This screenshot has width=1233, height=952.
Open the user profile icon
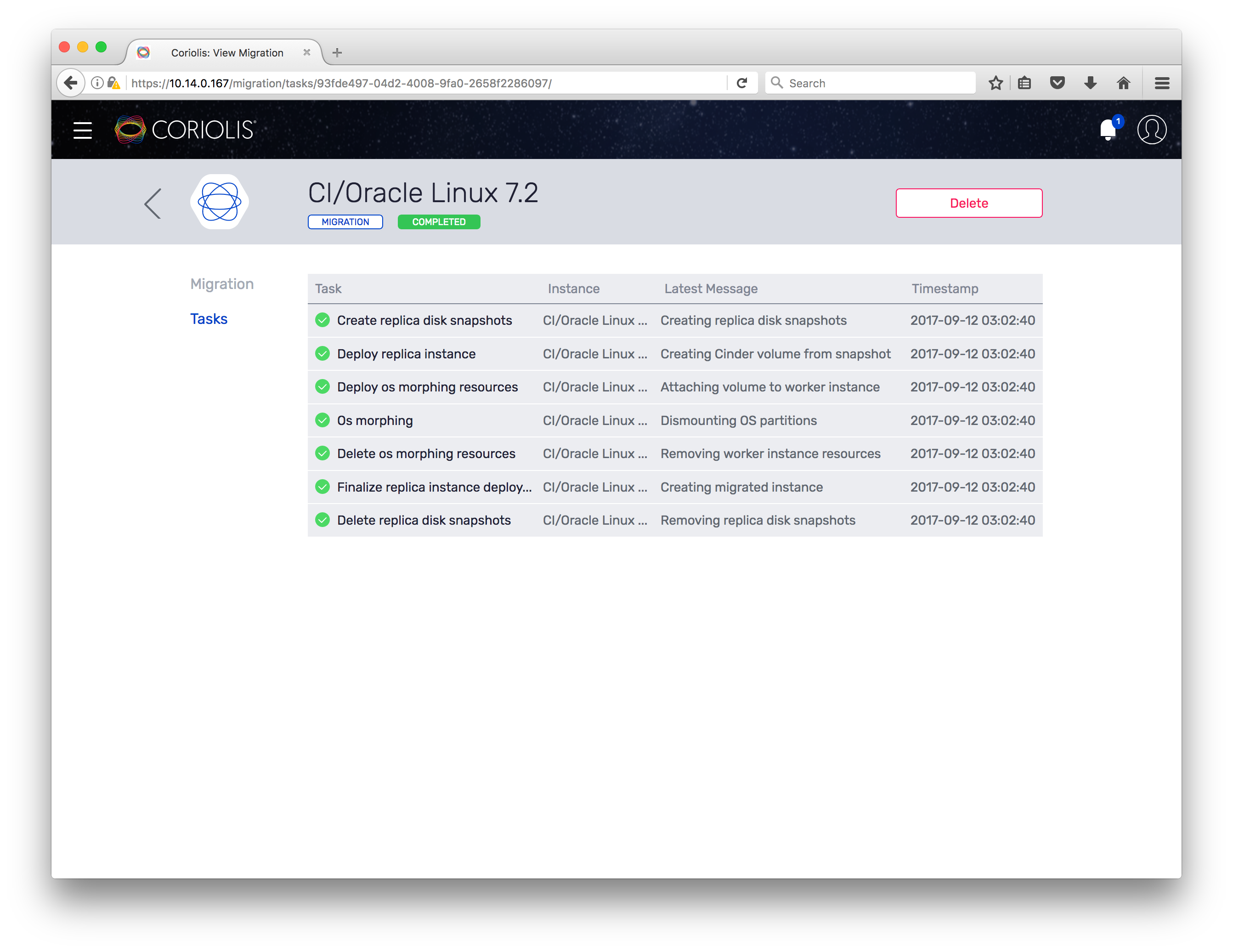point(1151,130)
